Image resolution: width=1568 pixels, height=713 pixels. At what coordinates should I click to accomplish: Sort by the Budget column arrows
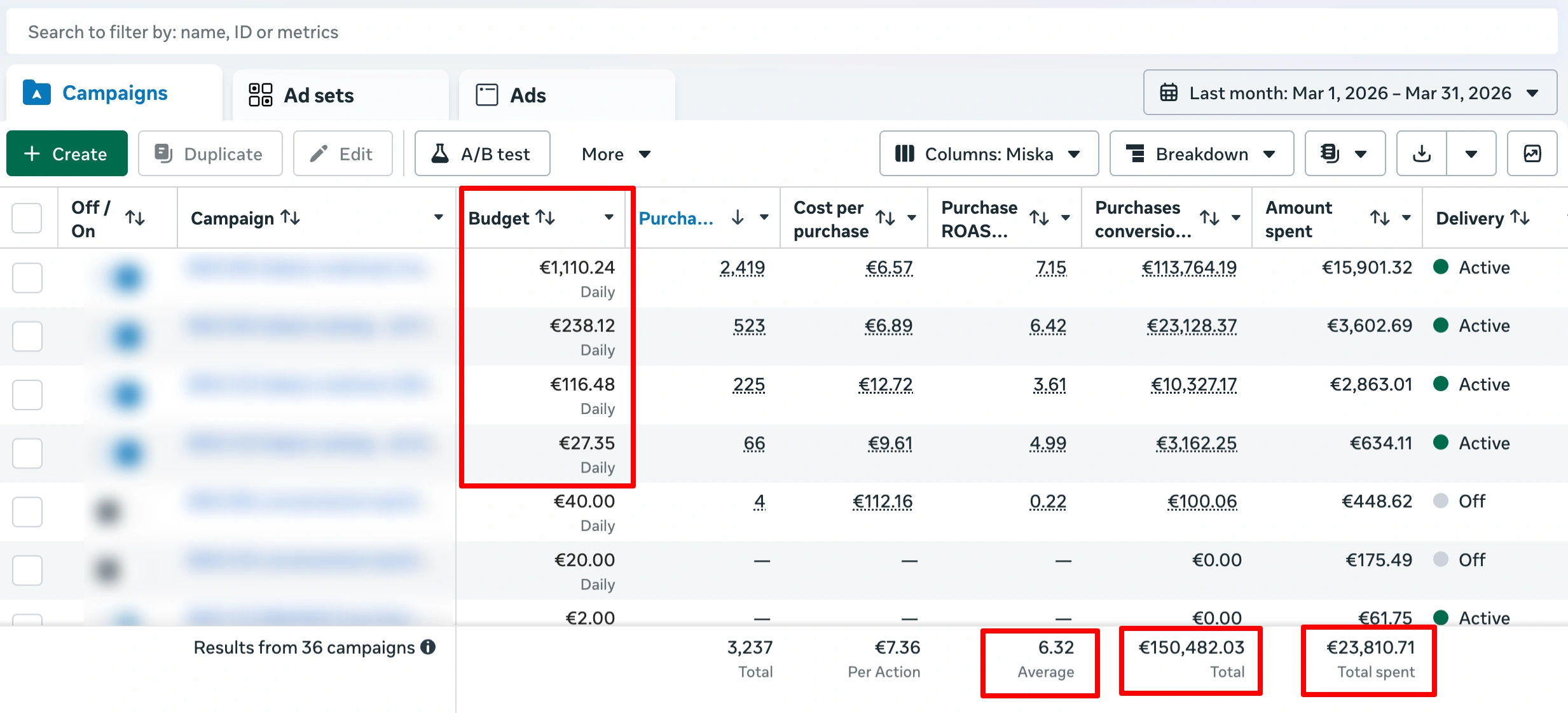pyautogui.click(x=546, y=218)
